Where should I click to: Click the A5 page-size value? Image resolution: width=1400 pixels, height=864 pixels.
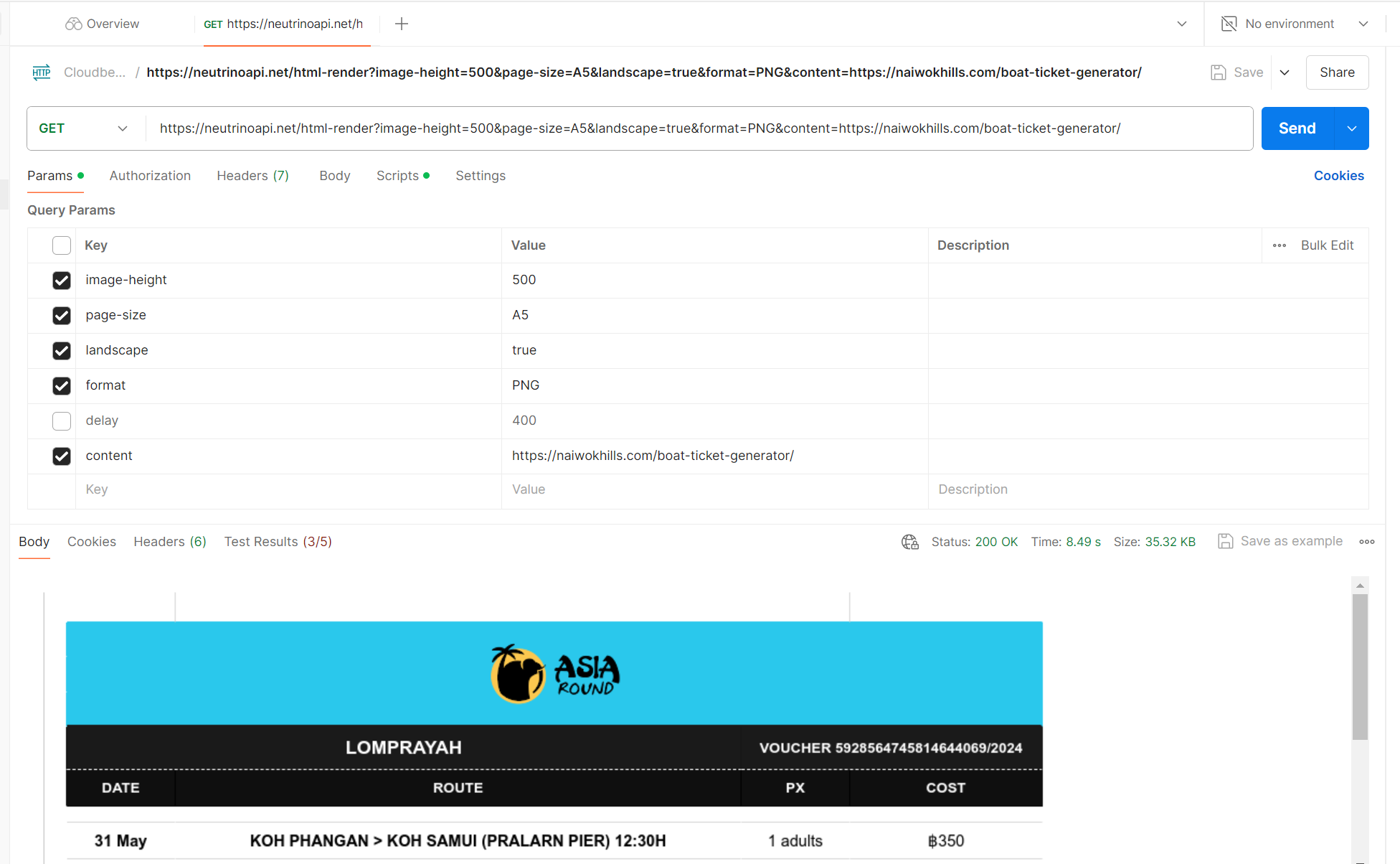coord(714,316)
